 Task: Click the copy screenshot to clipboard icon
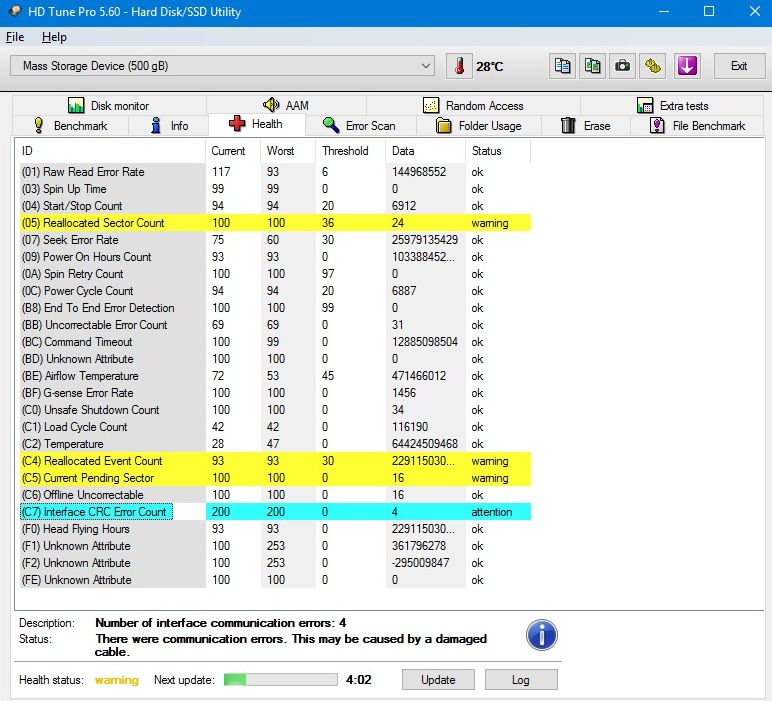pyautogui.click(x=592, y=66)
